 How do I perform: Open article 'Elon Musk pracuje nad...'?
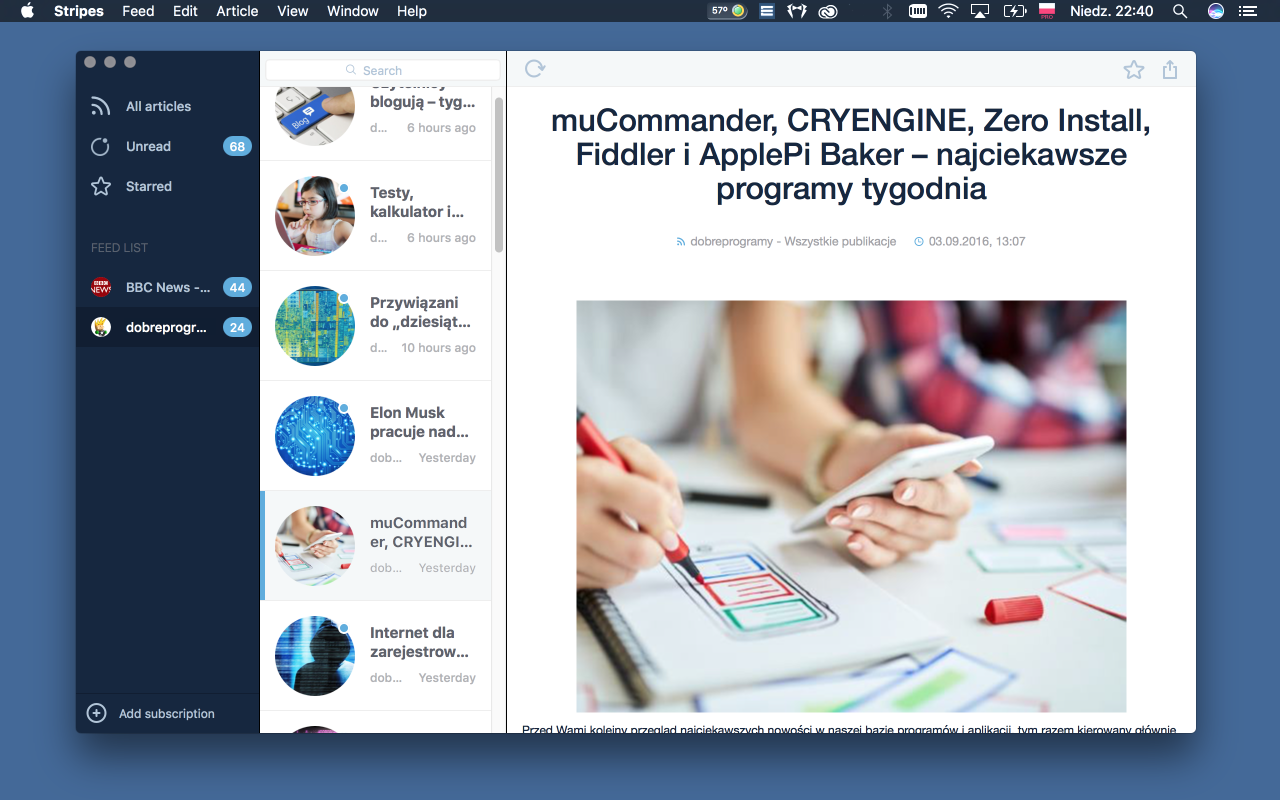376,436
